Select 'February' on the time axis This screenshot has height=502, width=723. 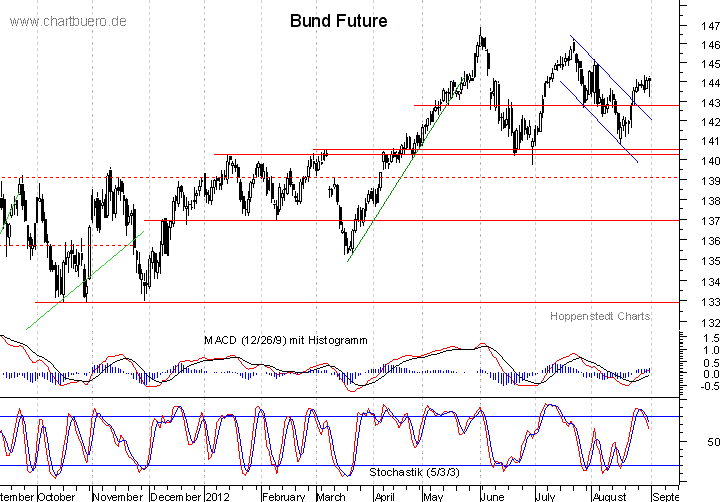click(284, 496)
